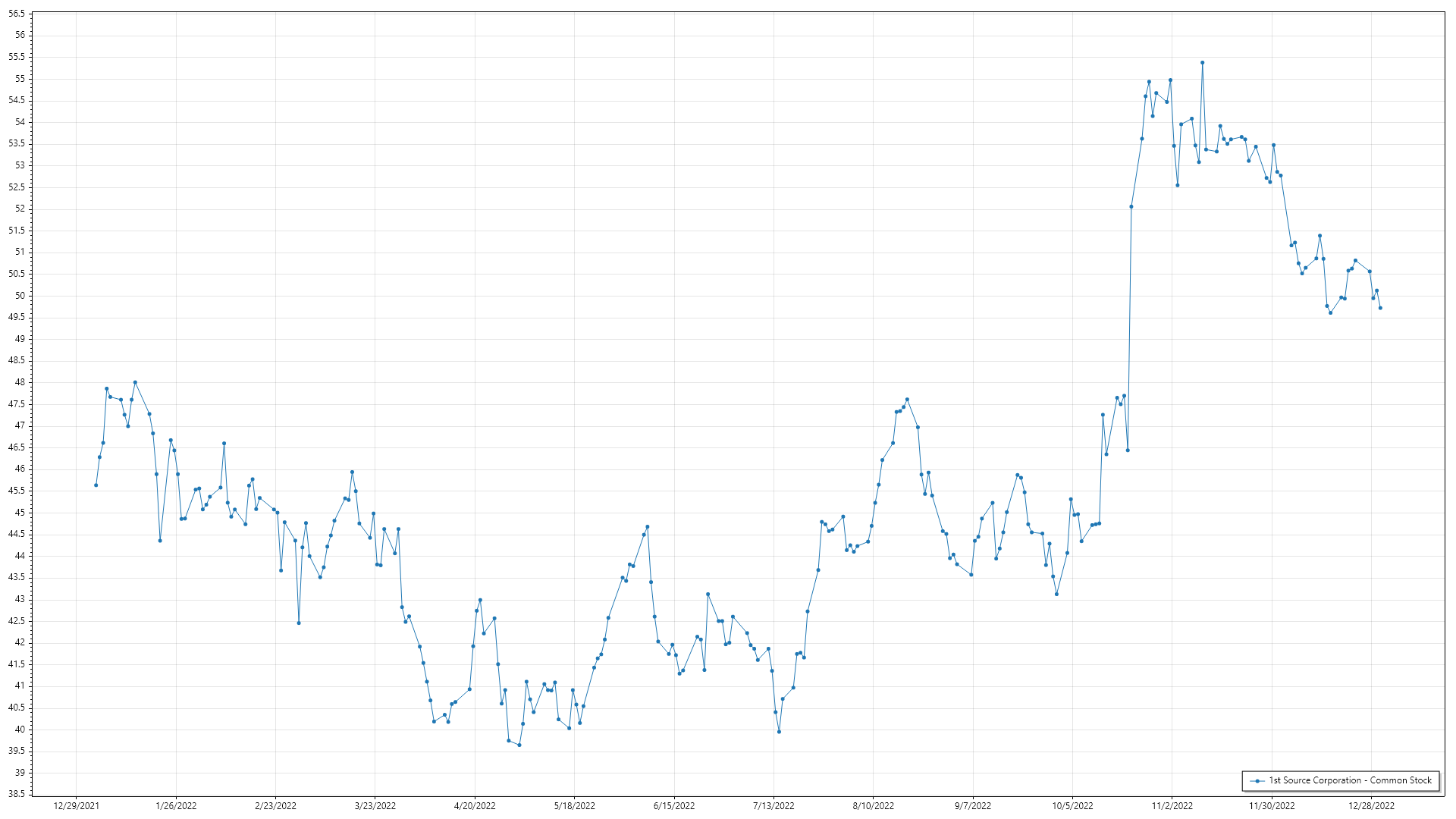
Task: Click the lowest data point on the chart
Action: (519, 745)
